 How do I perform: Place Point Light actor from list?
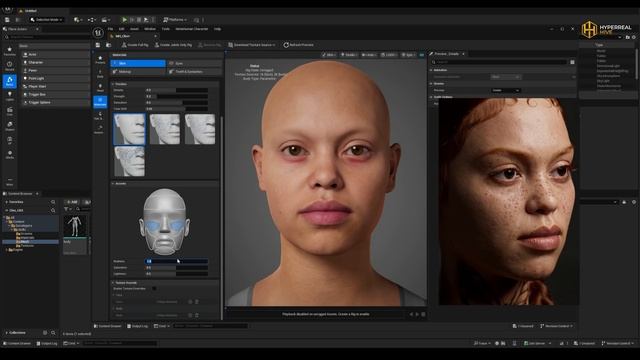(x=56, y=78)
